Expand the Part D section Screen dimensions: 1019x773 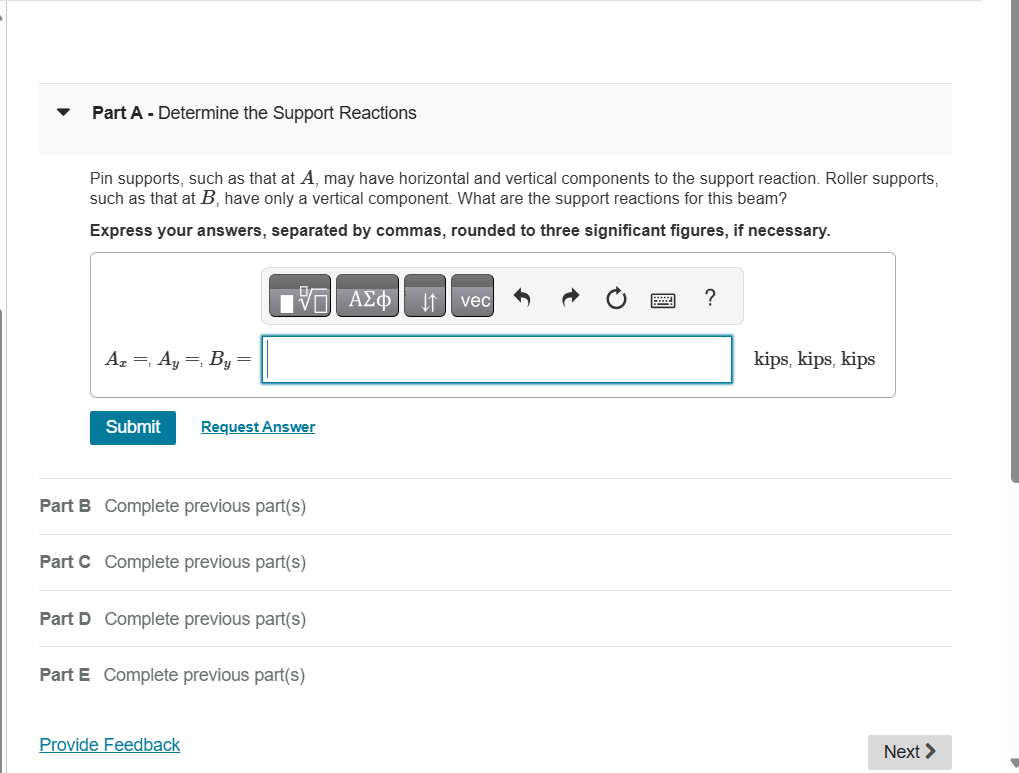pyautogui.click(x=65, y=618)
